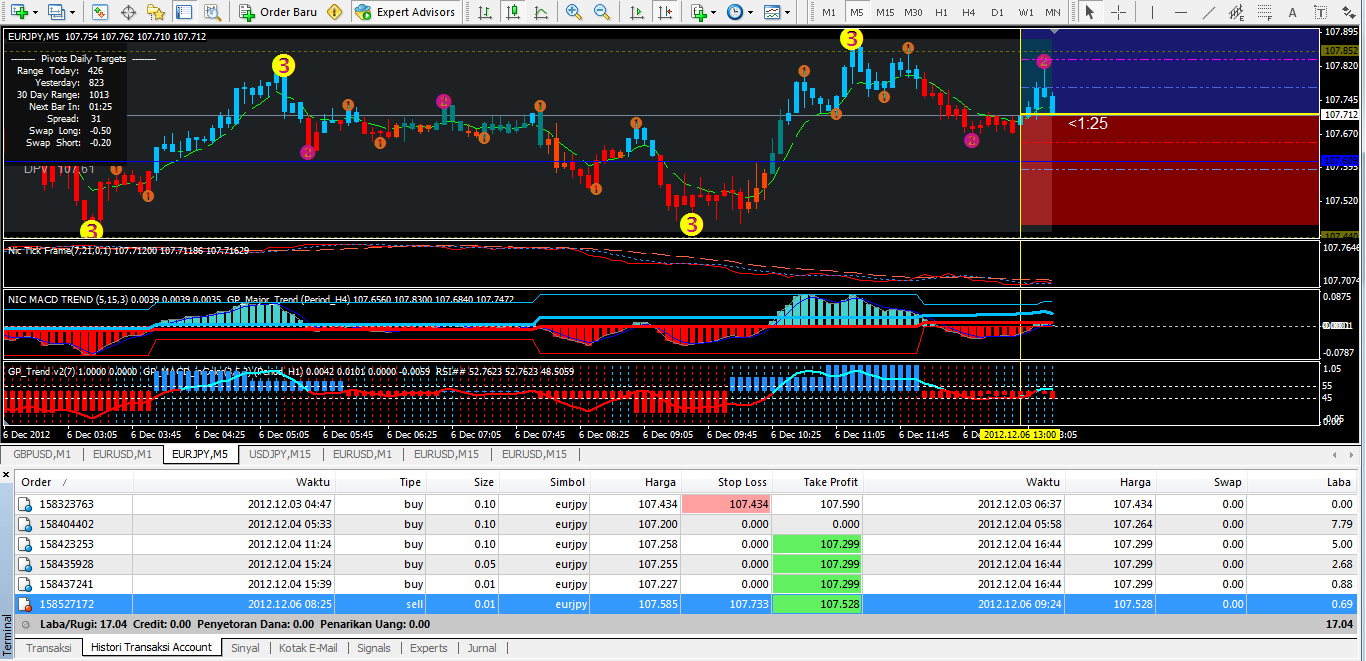Image resolution: width=1366 pixels, height=661 pixels.
Task: Open the Periods clock icon
Action: point(735,12)
